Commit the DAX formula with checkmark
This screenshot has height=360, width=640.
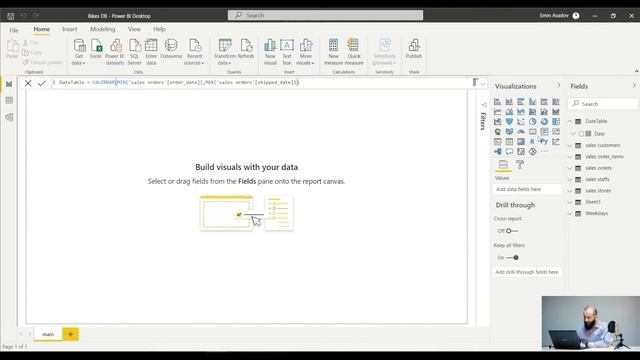pyautogui.click(x=42, y=83)
